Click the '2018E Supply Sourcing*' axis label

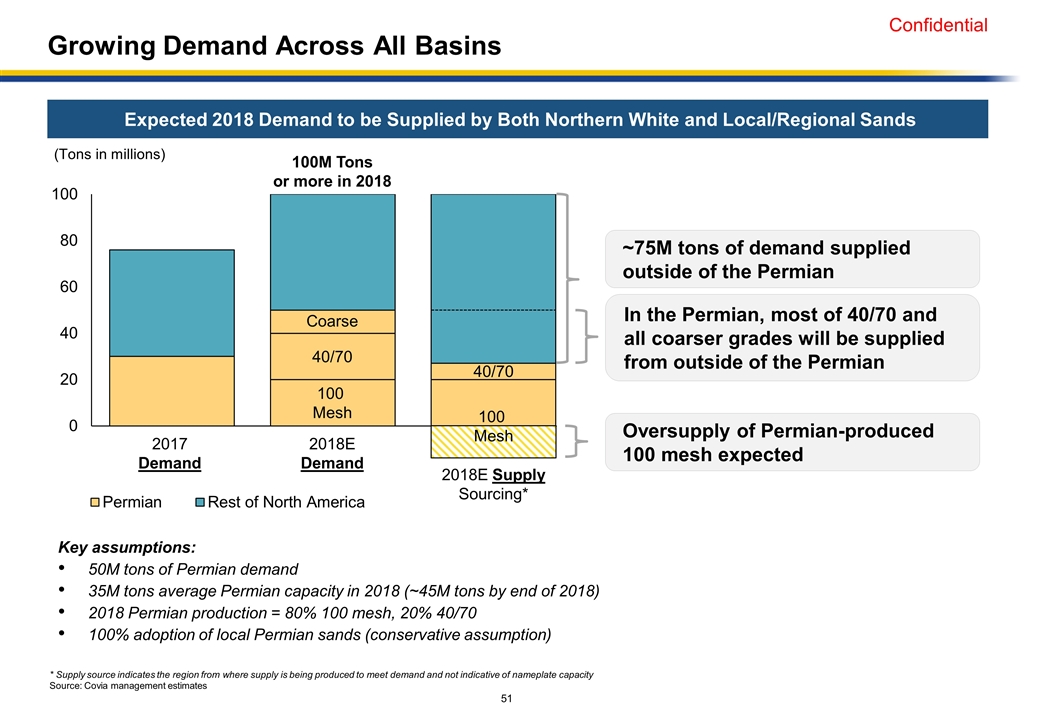pos(492,485)
